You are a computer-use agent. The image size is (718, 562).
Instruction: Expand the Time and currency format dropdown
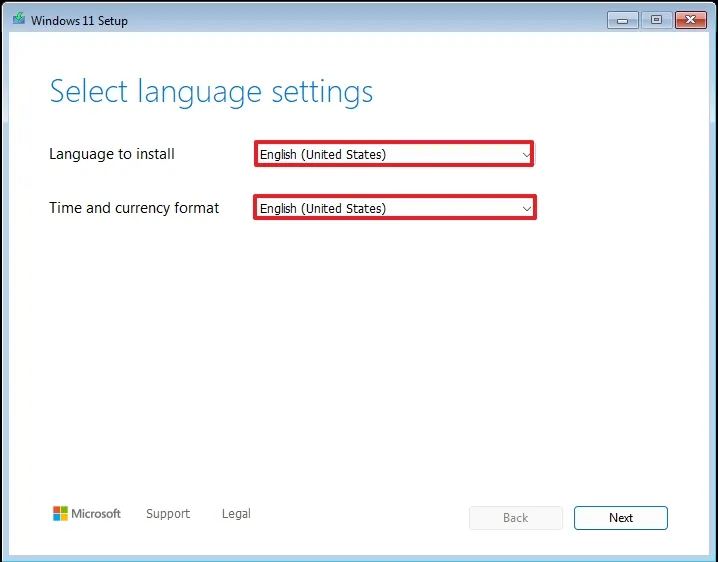(x=394, y=208)
